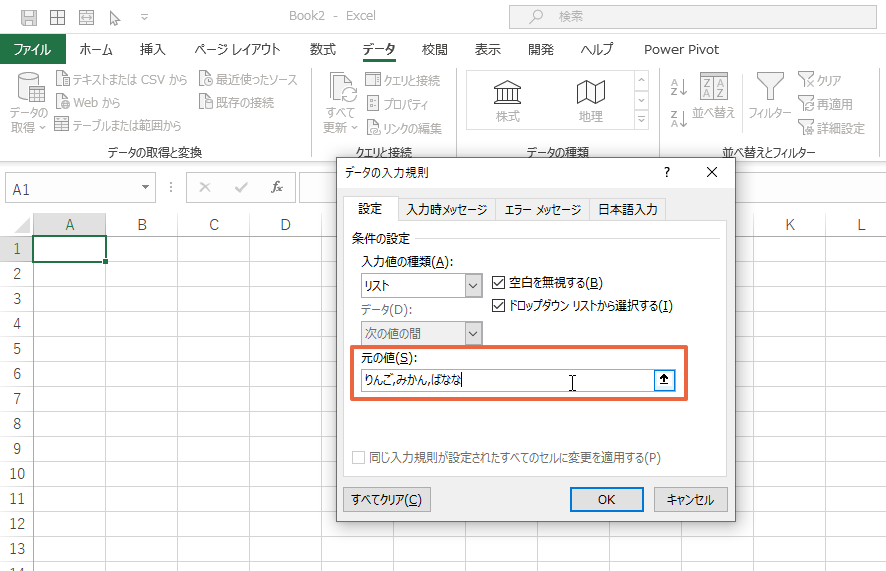The image size is (886, 571).
Task: Open the 入力値の種類 リスト dropdown
Action: tap(474, 286)
